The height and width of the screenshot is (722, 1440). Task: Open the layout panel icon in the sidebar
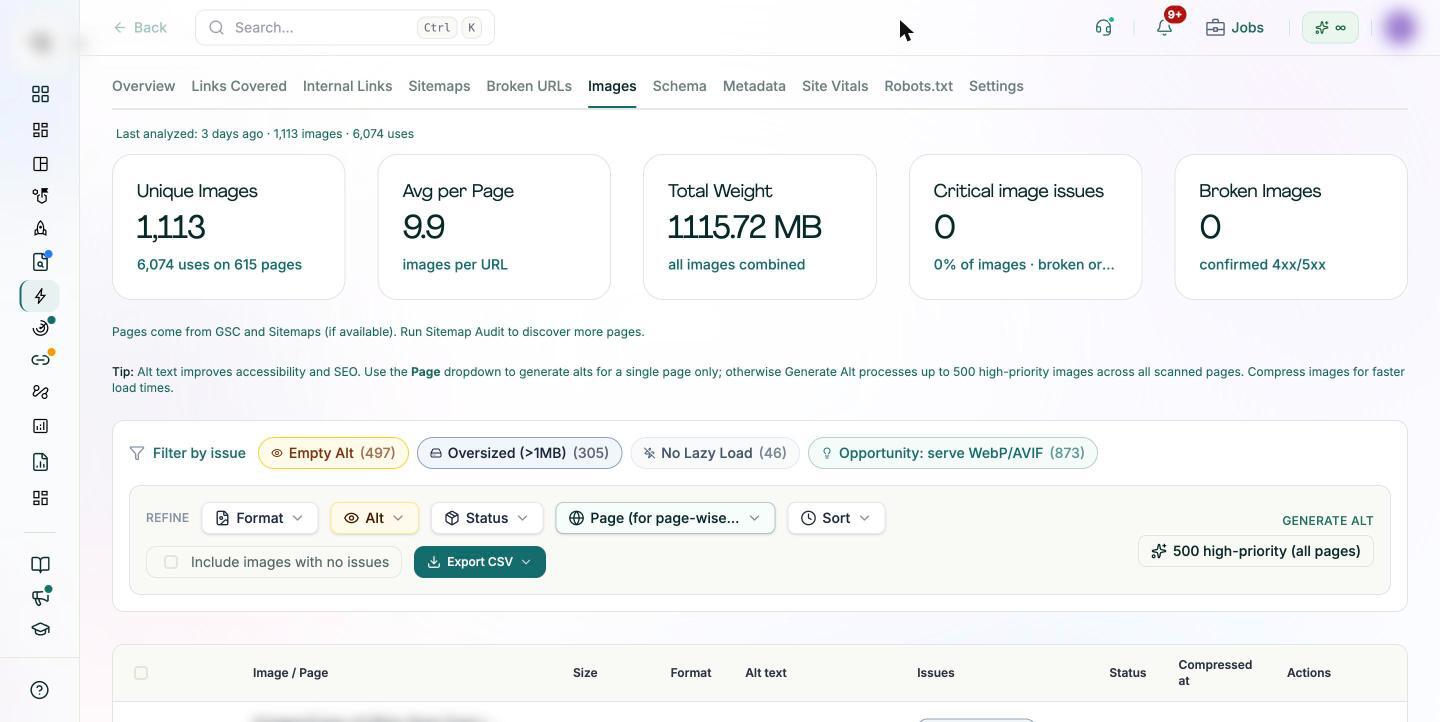tap(40, 164)
